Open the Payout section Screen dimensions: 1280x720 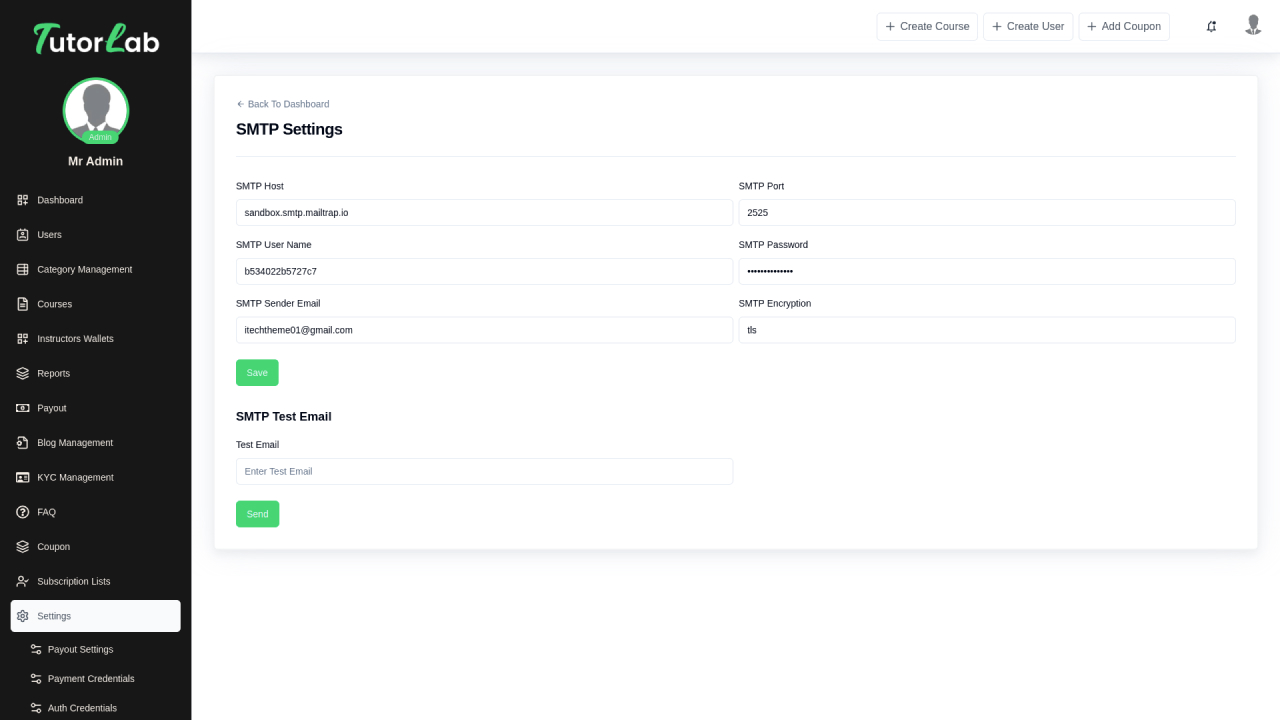tap(51, 408)
